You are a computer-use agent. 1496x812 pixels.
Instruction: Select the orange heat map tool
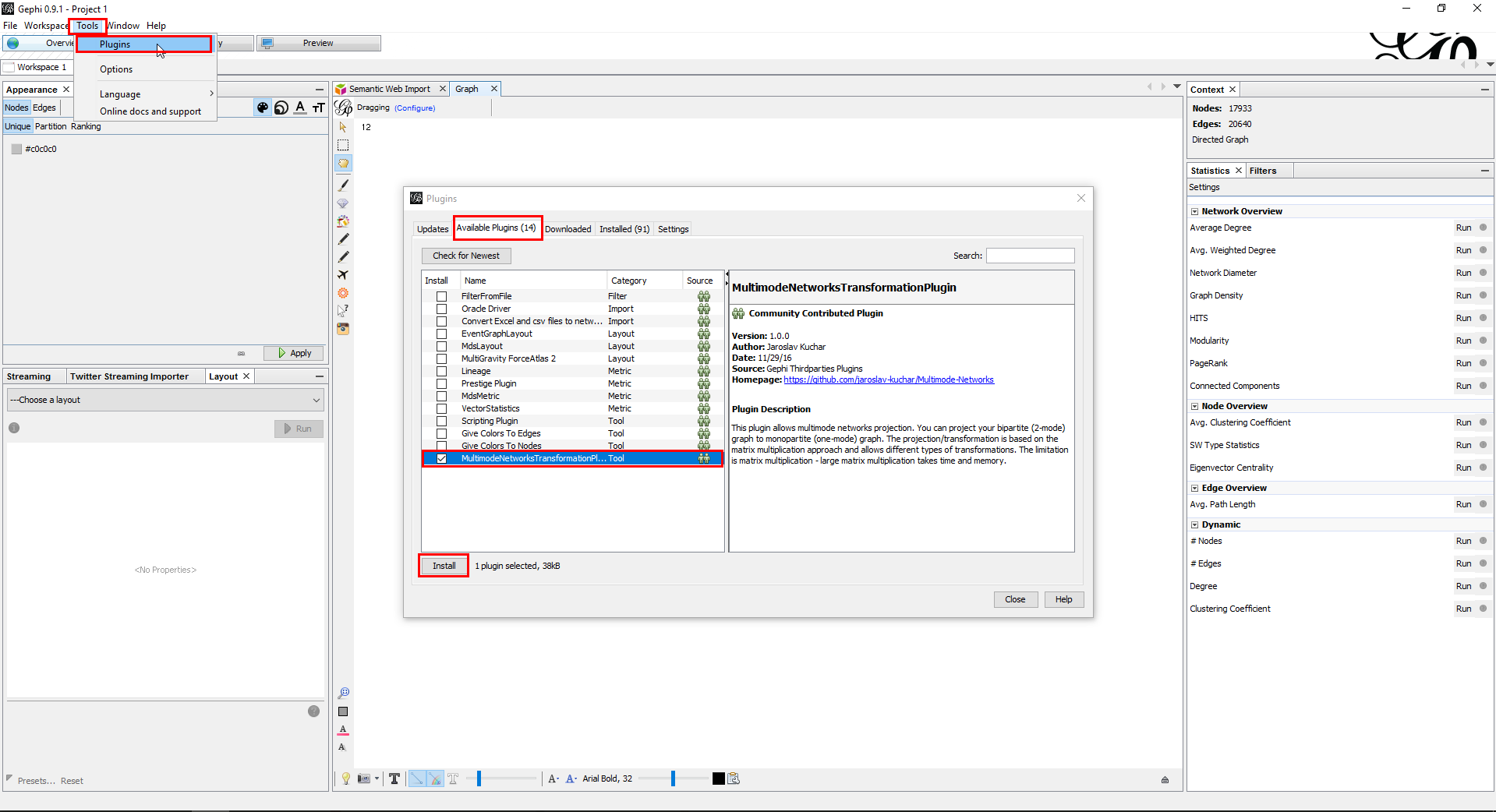click(343, 293)
